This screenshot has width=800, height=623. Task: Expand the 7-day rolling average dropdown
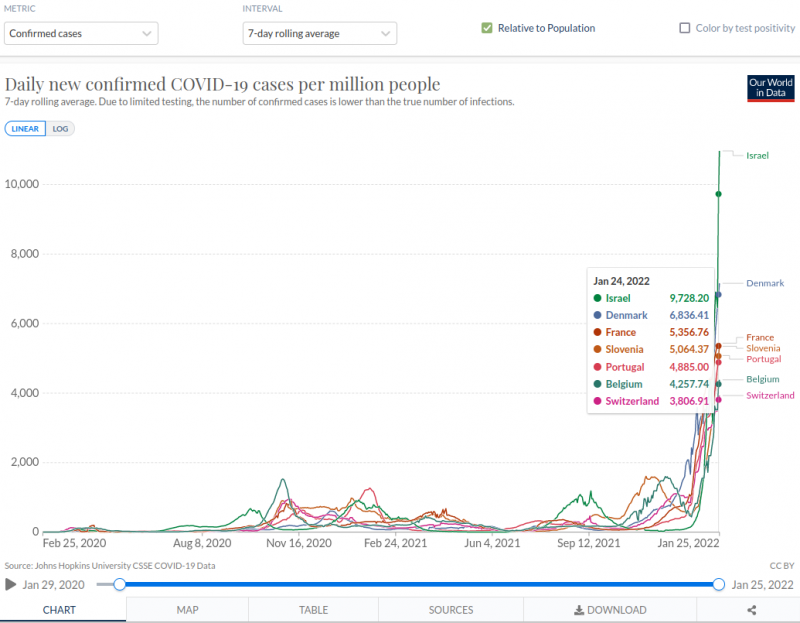pyautogui.click(x=319, y=33)
